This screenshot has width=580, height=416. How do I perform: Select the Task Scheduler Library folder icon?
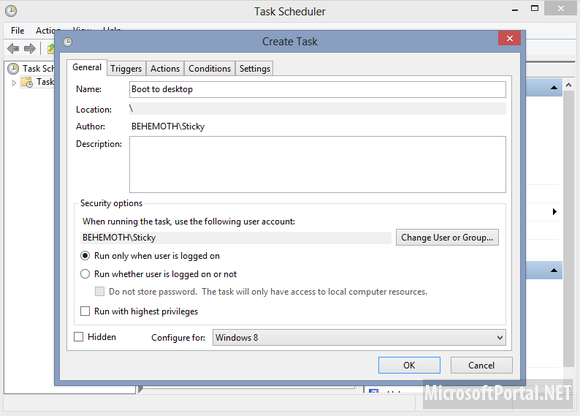[27, 82]
